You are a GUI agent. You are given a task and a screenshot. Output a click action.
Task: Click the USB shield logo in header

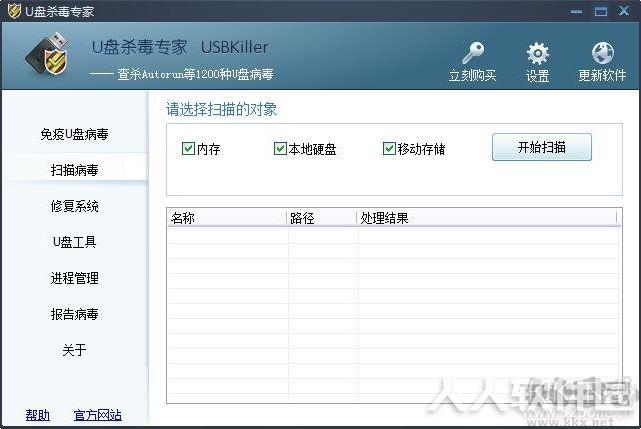tap(48, 54)
